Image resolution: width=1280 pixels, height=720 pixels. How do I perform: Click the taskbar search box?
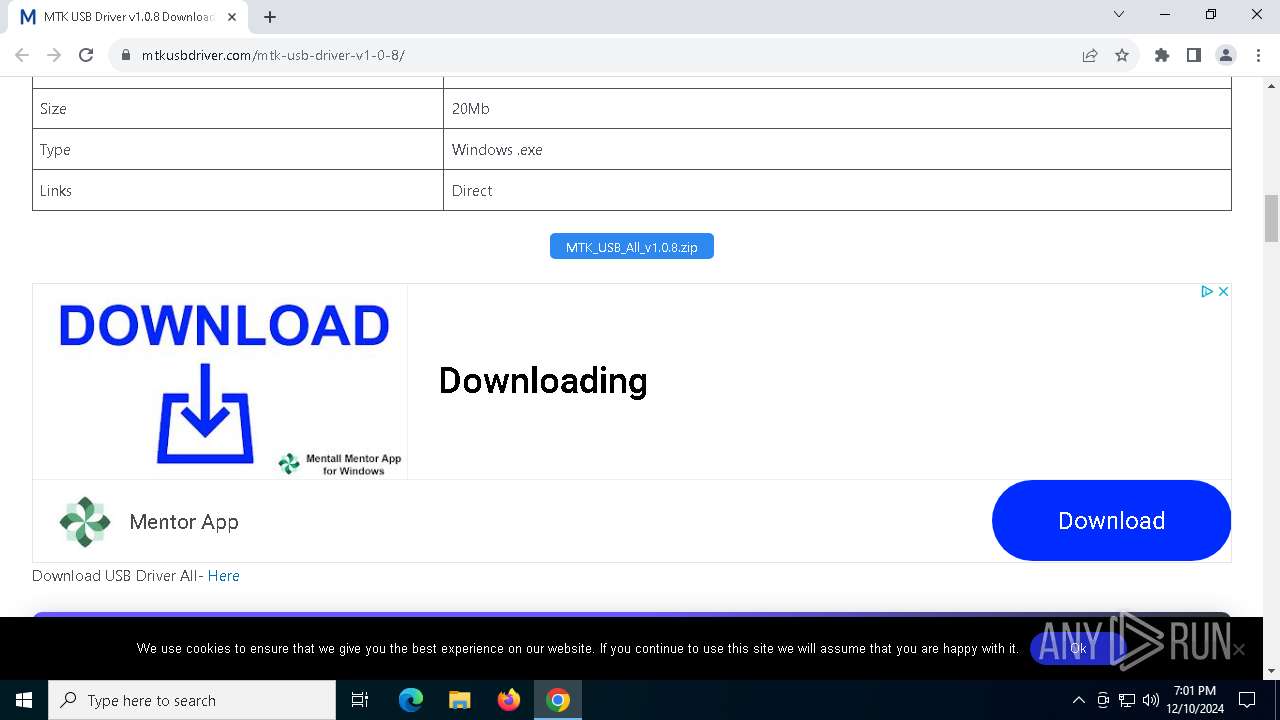click(192, 700)
